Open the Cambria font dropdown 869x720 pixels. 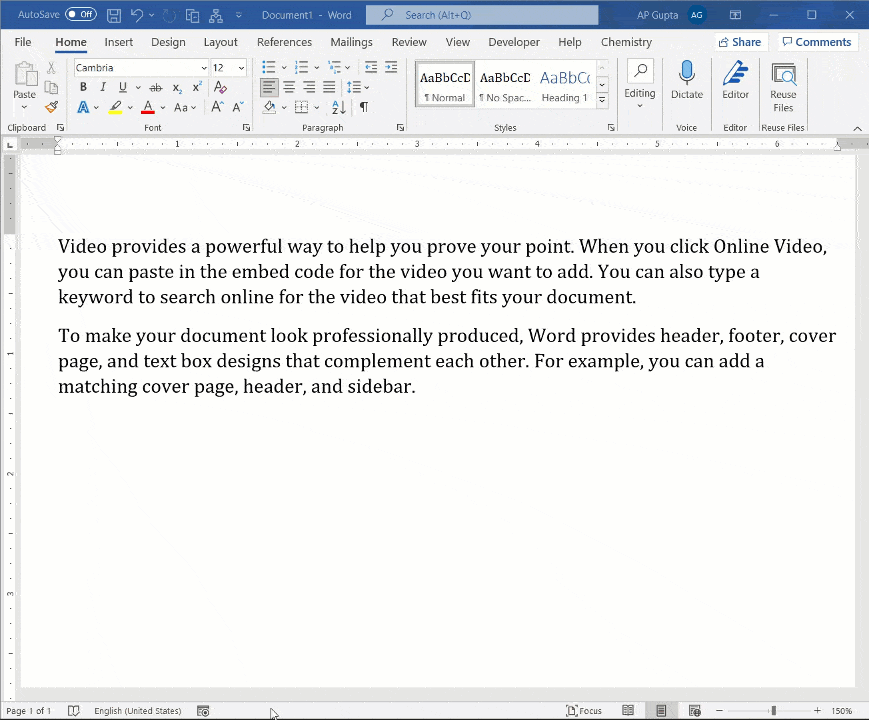click(x=204, y=67)
